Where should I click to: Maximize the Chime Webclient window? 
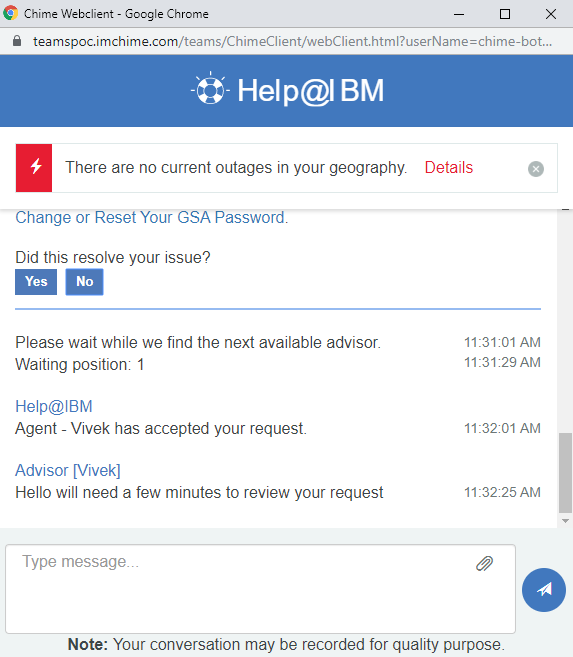click(505, 14)
